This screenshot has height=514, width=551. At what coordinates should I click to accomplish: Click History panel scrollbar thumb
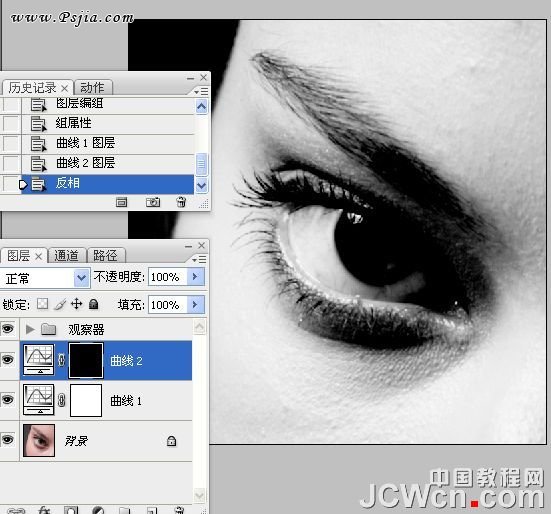click(201, 164)
